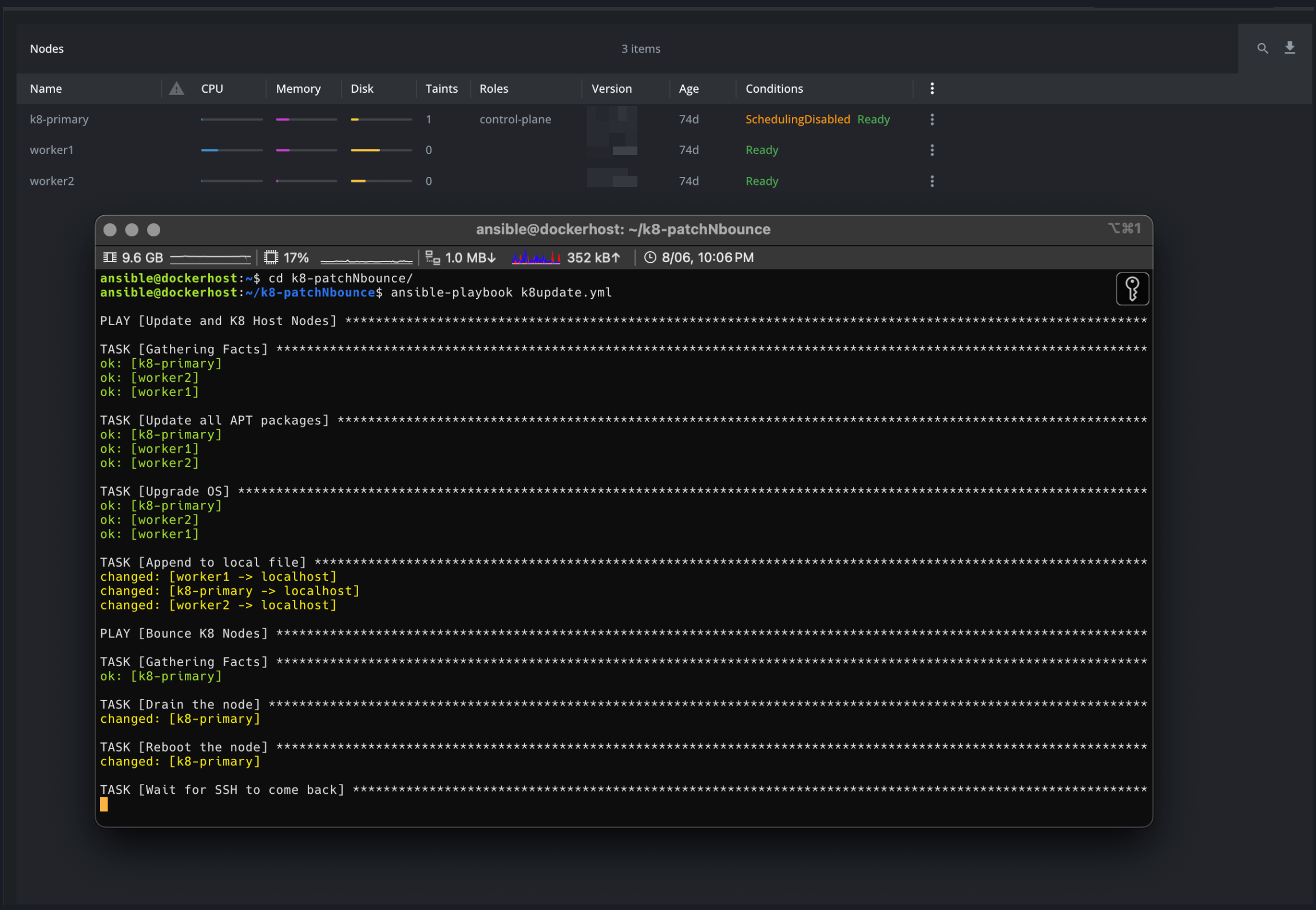Viewport: 1316px width, 910px height.
Task: Sort nodes by Taints column
Action: [441, 88]
